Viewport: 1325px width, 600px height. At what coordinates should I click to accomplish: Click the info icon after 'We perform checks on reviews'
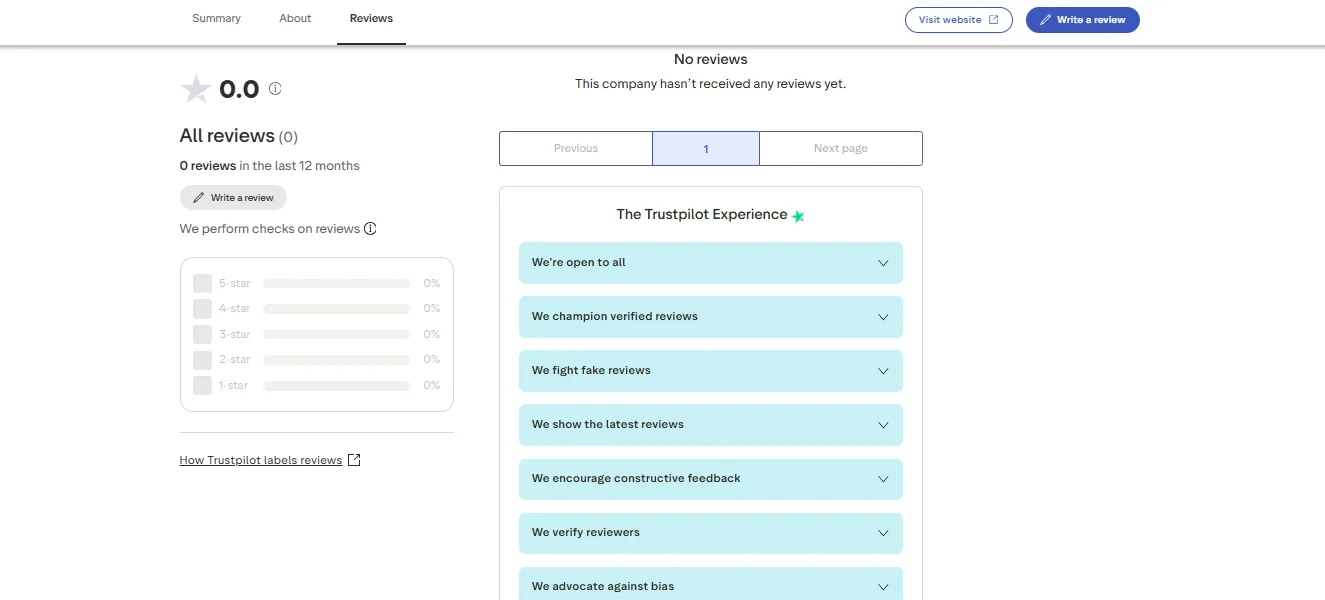[370, 229]
